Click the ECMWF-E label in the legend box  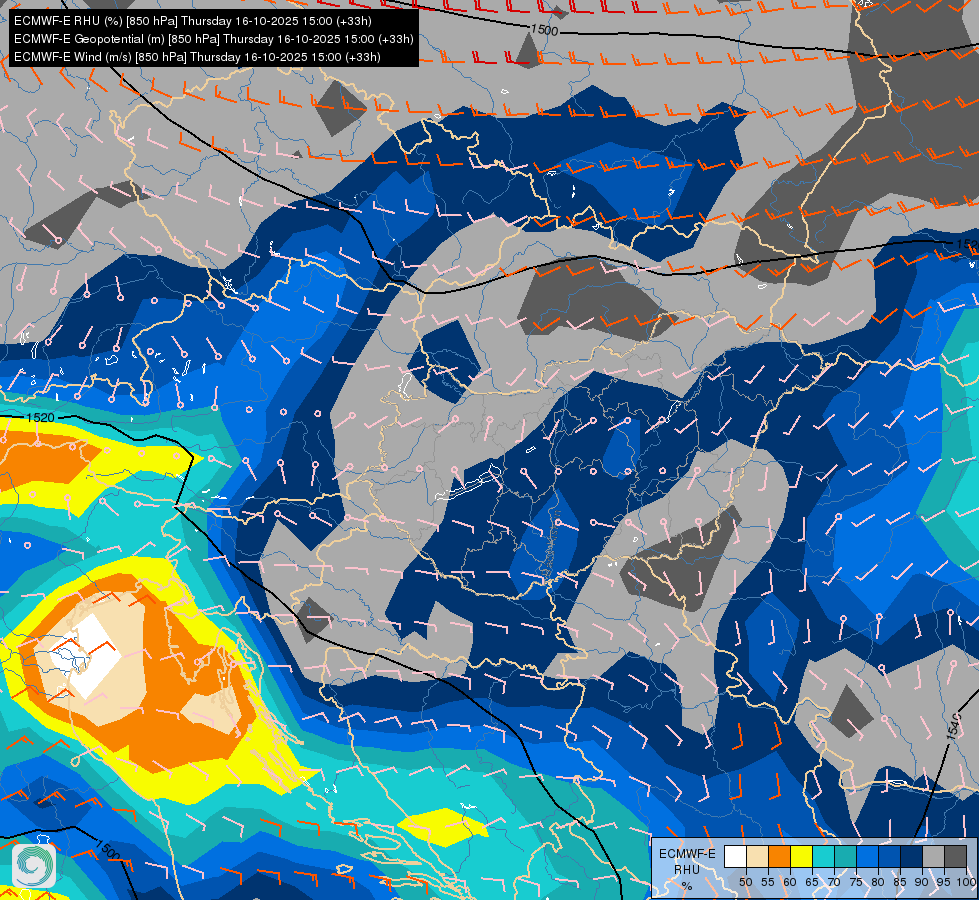pos(687,854)
